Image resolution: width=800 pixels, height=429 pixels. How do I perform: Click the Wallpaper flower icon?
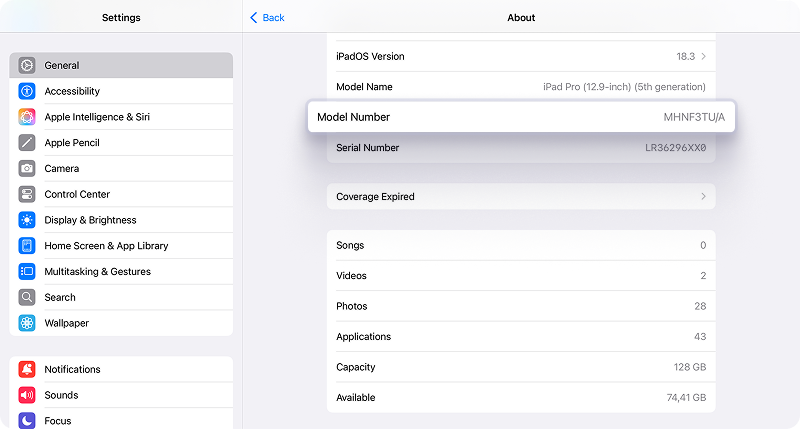pyautogui.click(x=27, y=323)
